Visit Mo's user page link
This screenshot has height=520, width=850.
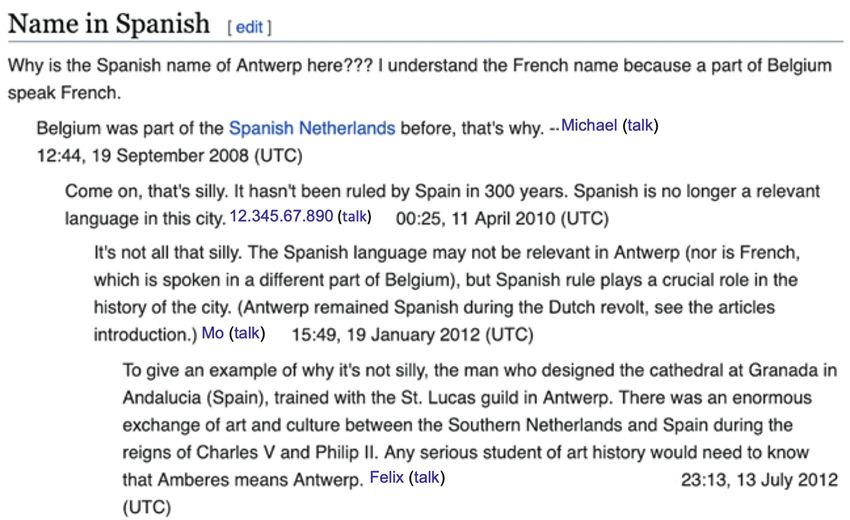pos(212,332)
